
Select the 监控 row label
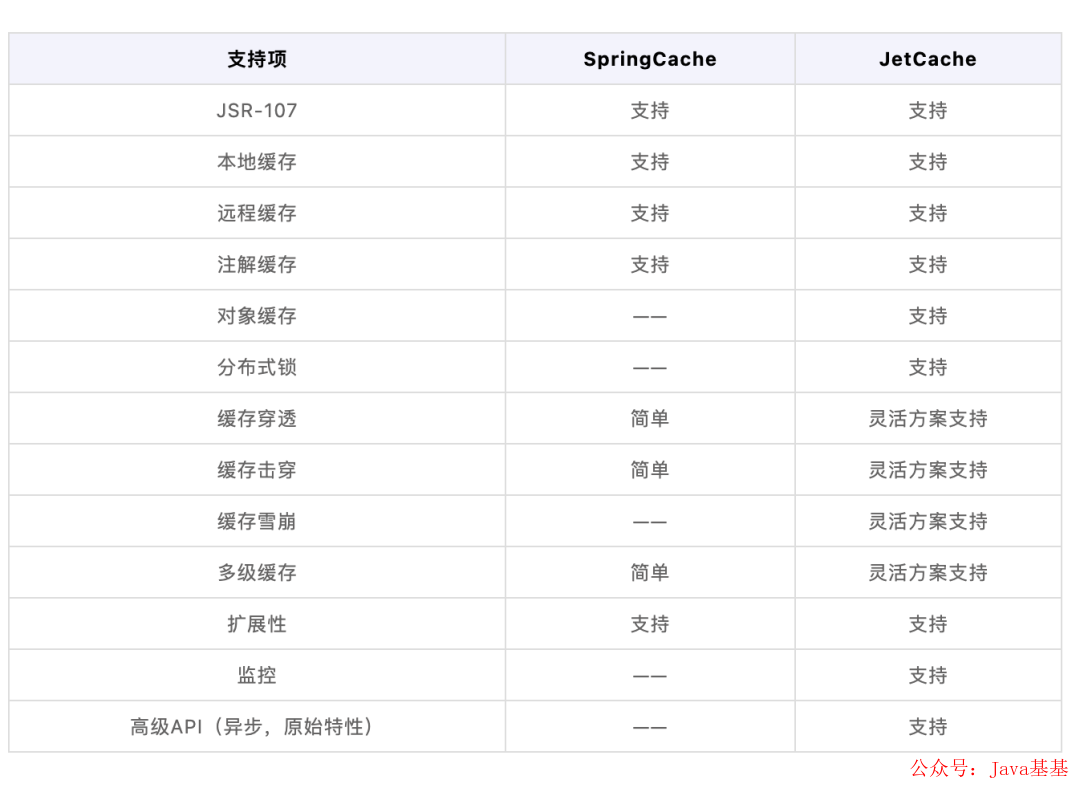coord(257,675)
